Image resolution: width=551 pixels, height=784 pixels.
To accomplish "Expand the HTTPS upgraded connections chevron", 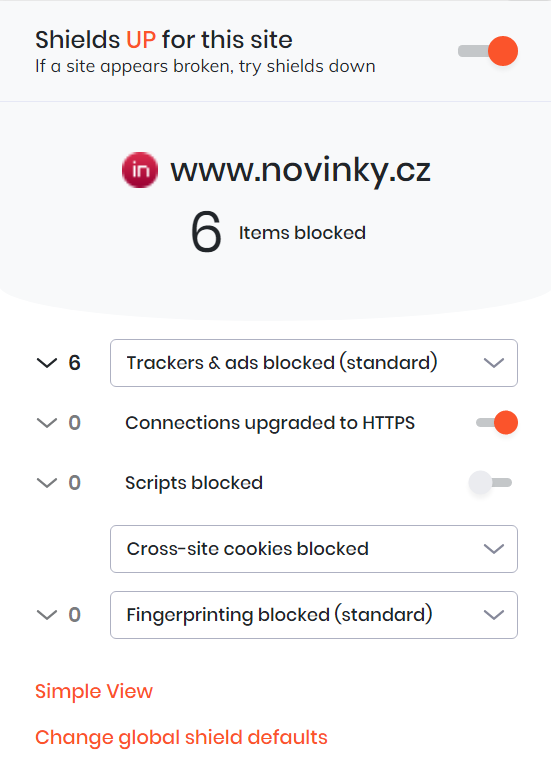I will 47,423.
